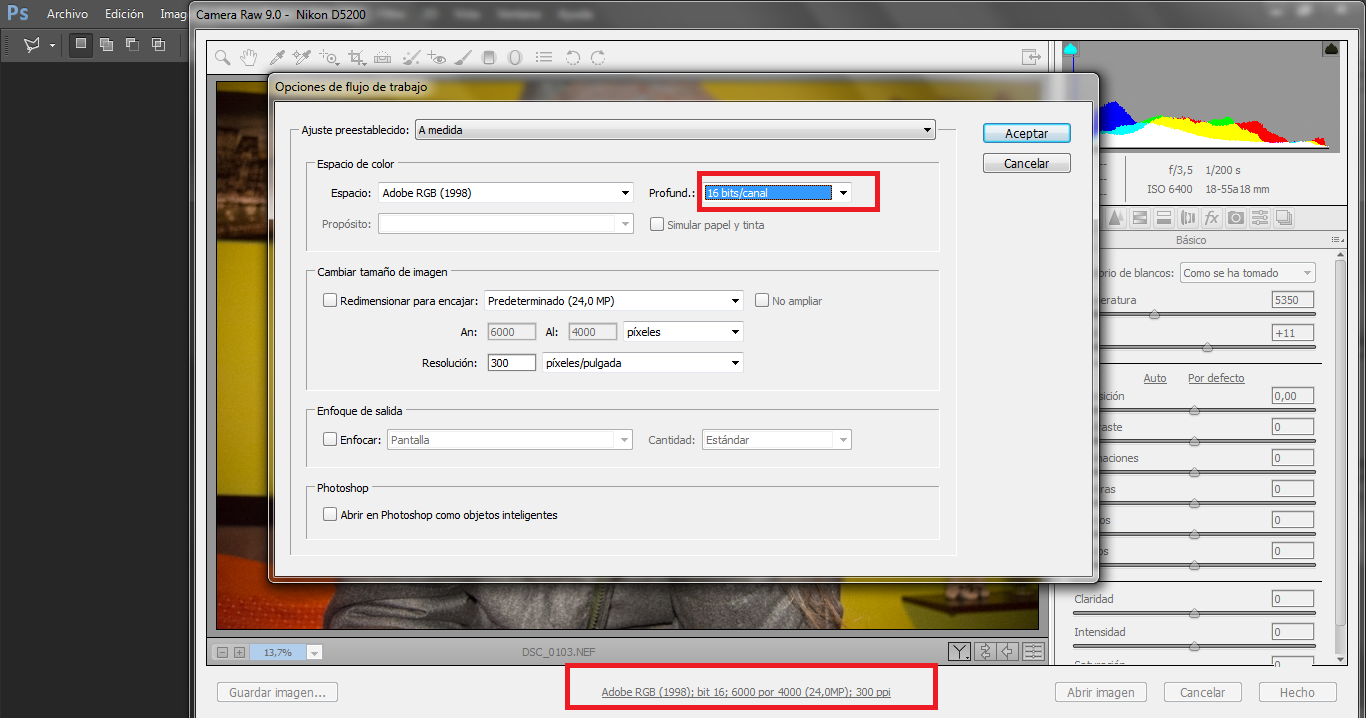Pick the Adjustment Brush tool

click(463, 57)
